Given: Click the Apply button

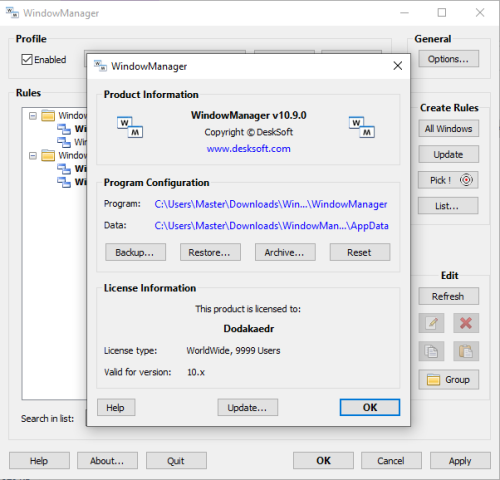Looking at the screenshot, I should click(460, 461).
